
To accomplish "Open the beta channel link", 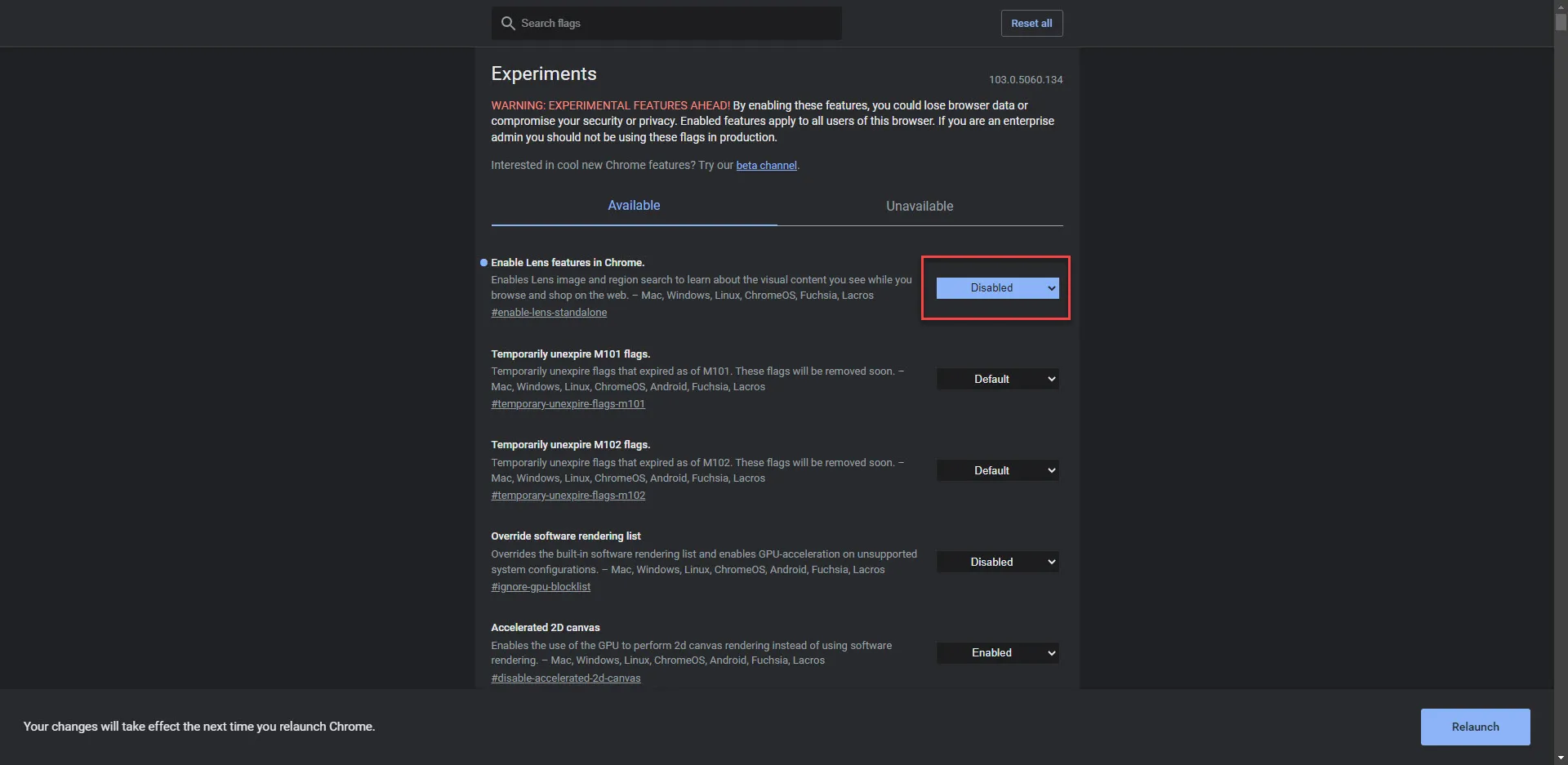I will click(x=766, y=165).
